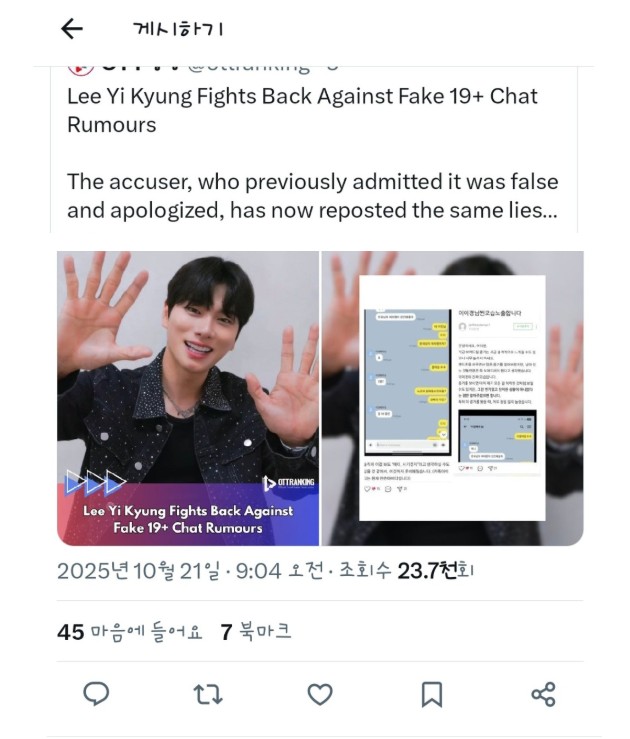Open the left Lee Yi Kyung photo

(188, 398)
